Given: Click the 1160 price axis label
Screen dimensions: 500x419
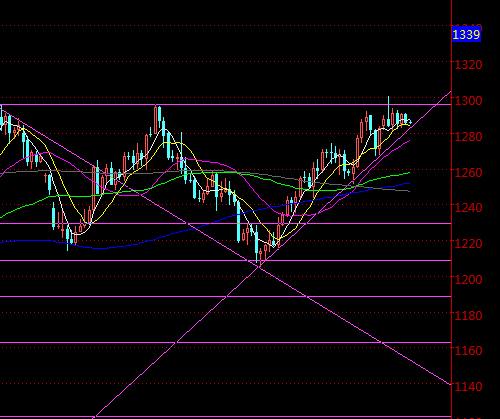Looking at the screenshot, I should (469, 351).
